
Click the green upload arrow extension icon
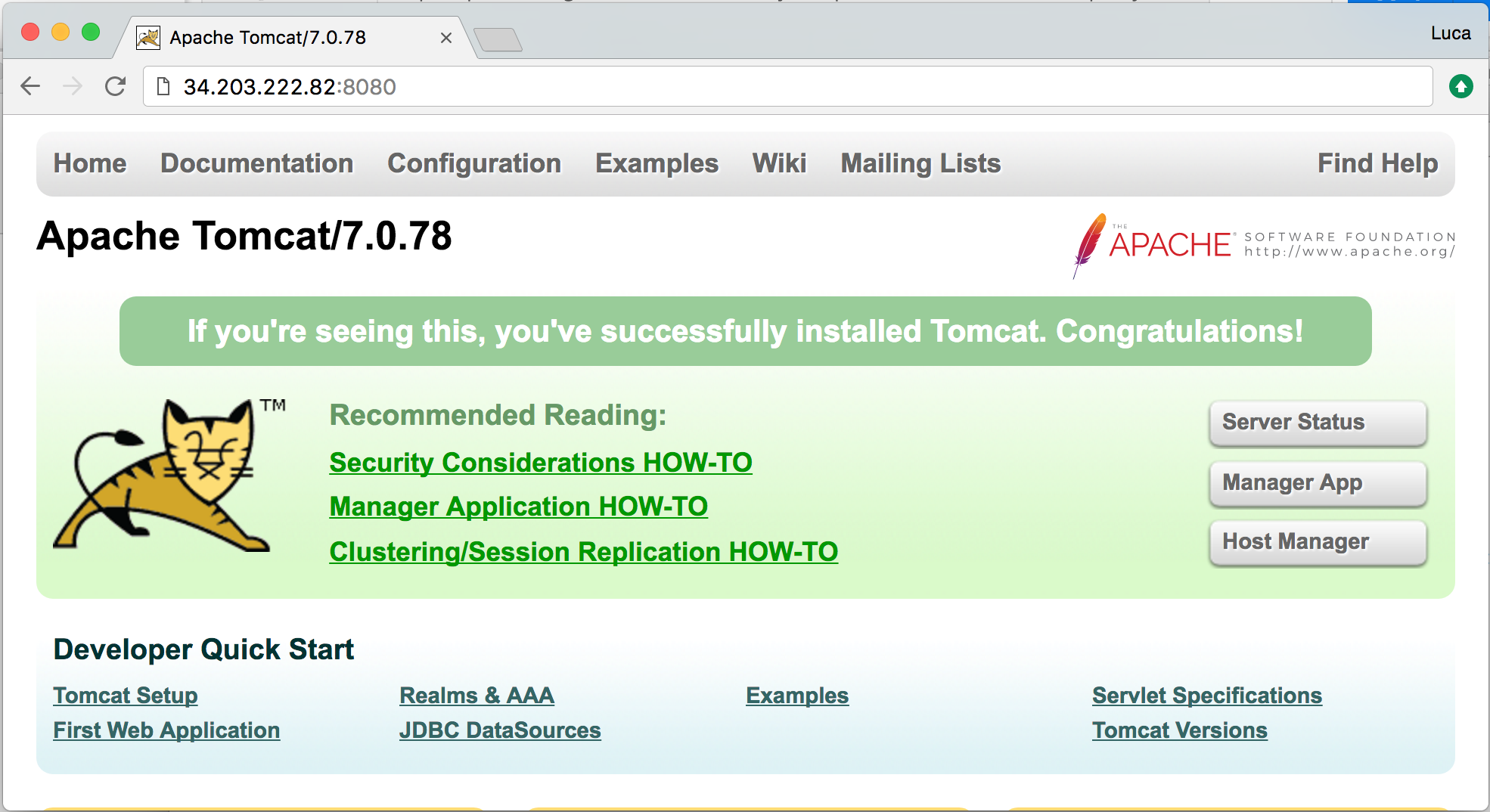pyautogui.click(x=1461, y=85)
